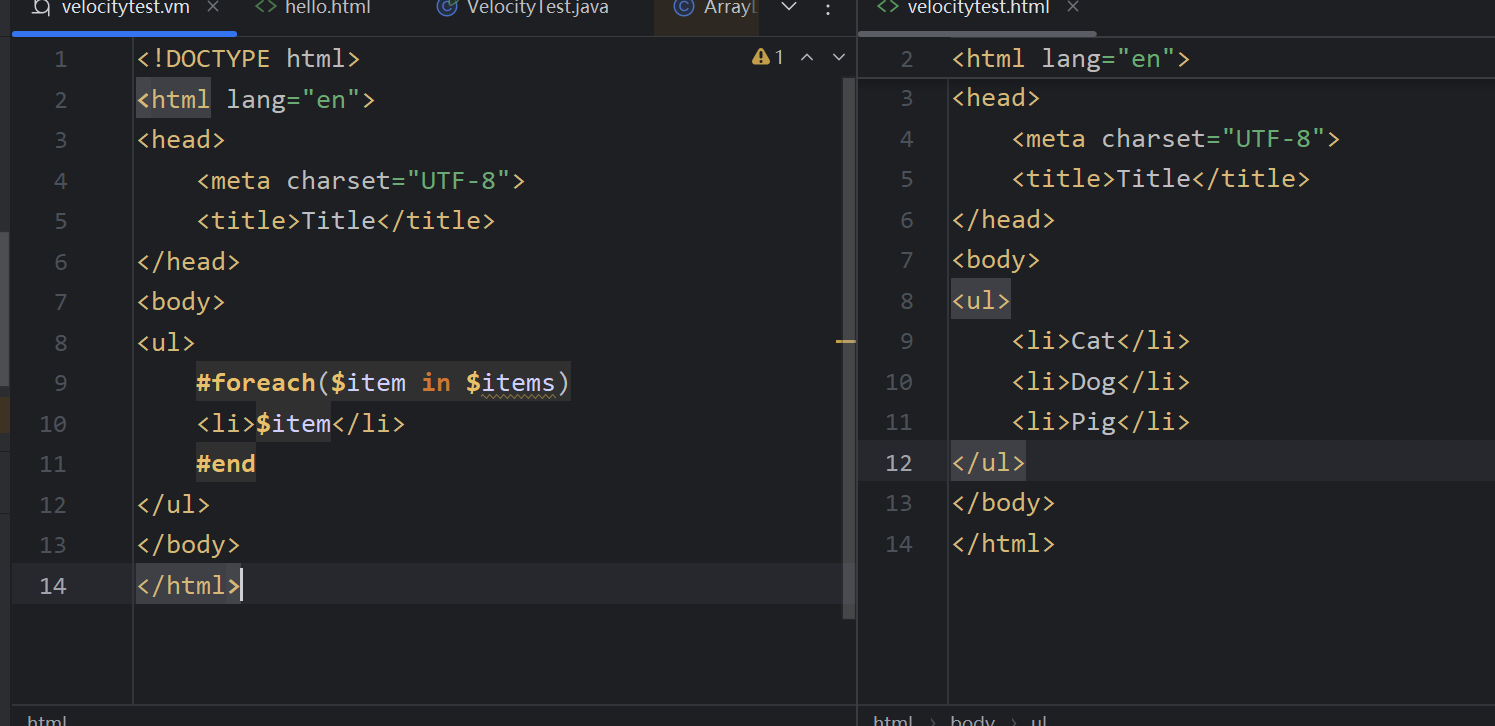
Task: Click the yellow warning stripe mark on scrollbar
Action: 846,342
